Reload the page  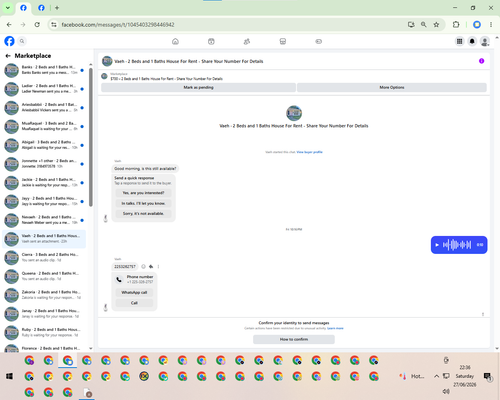tap(37, 25)
